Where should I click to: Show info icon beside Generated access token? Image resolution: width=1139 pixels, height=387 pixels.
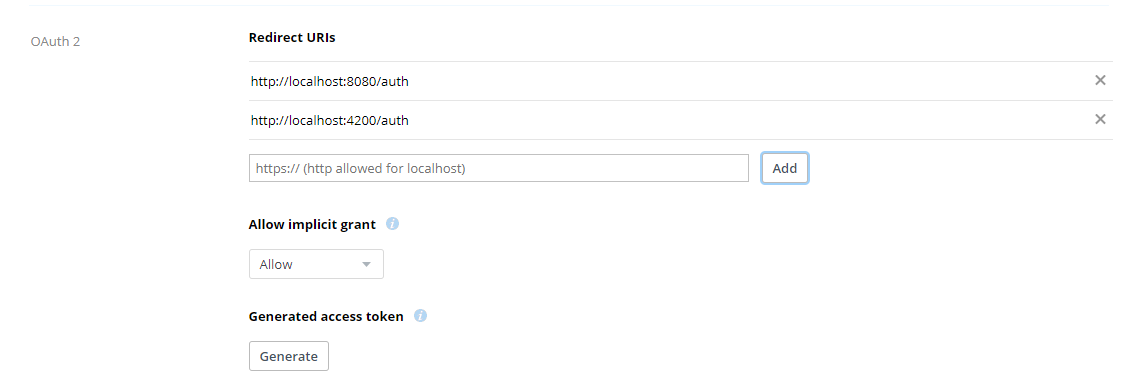click(x=420, y=317)
